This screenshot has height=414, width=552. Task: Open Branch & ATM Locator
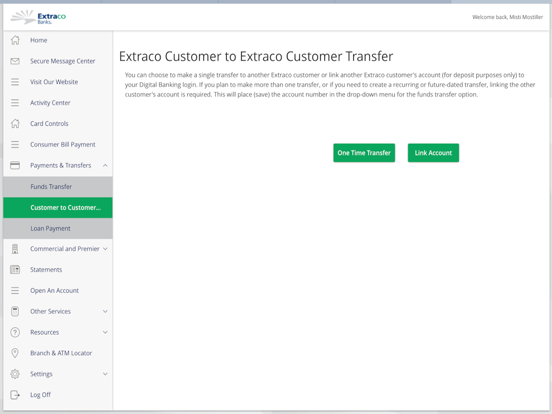click(58, 353)
